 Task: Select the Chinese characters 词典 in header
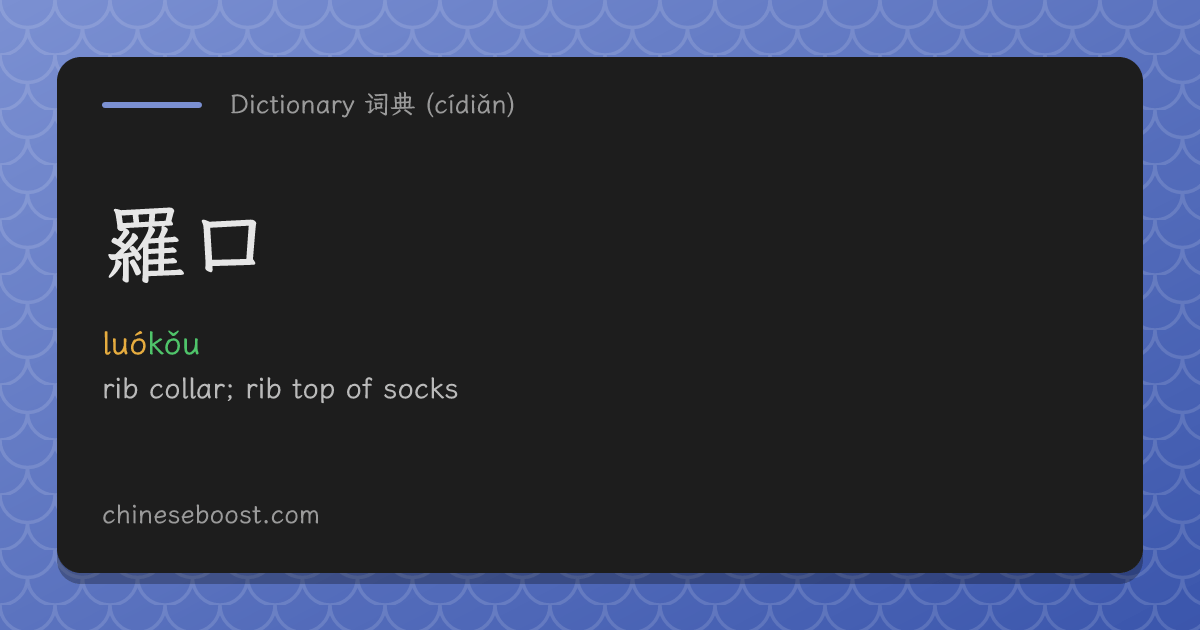click(x=390, y=105)
